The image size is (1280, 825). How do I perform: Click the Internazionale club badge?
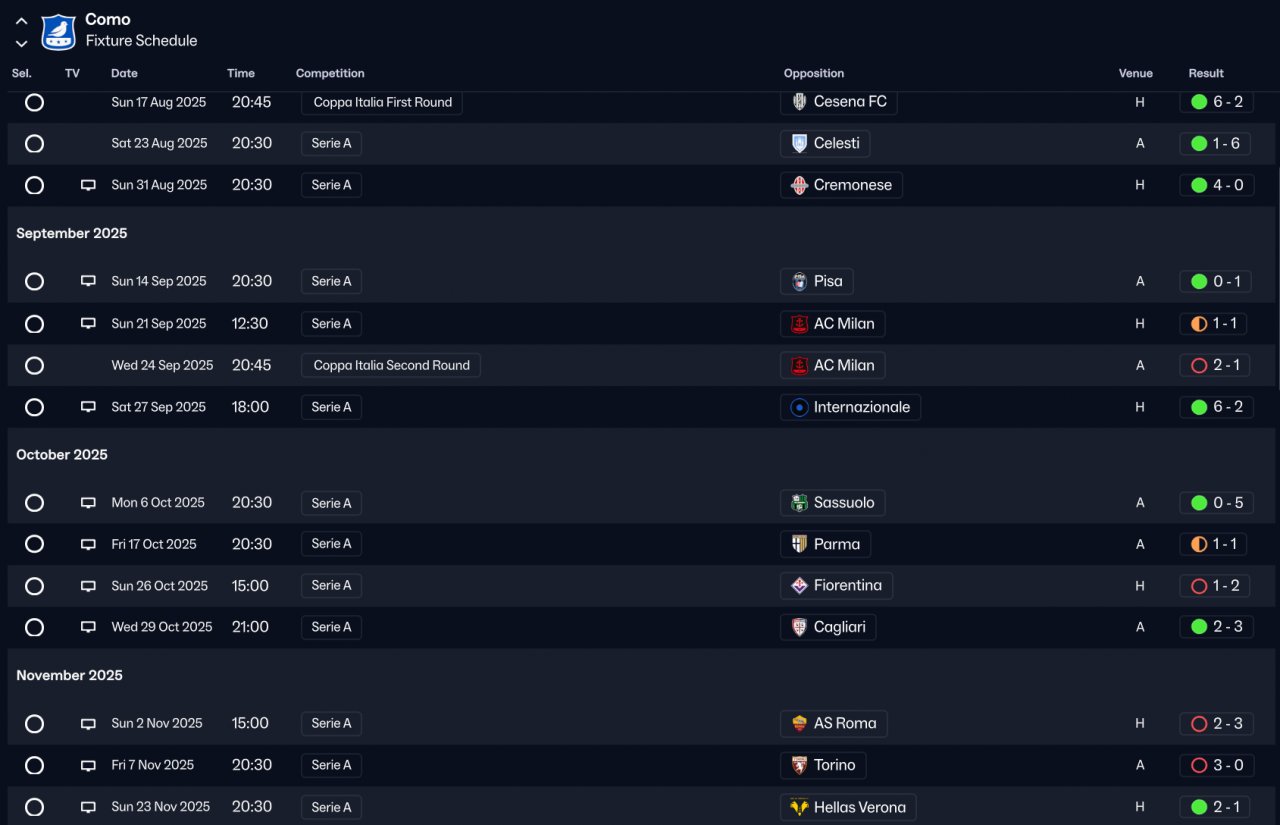pos(799,407)
